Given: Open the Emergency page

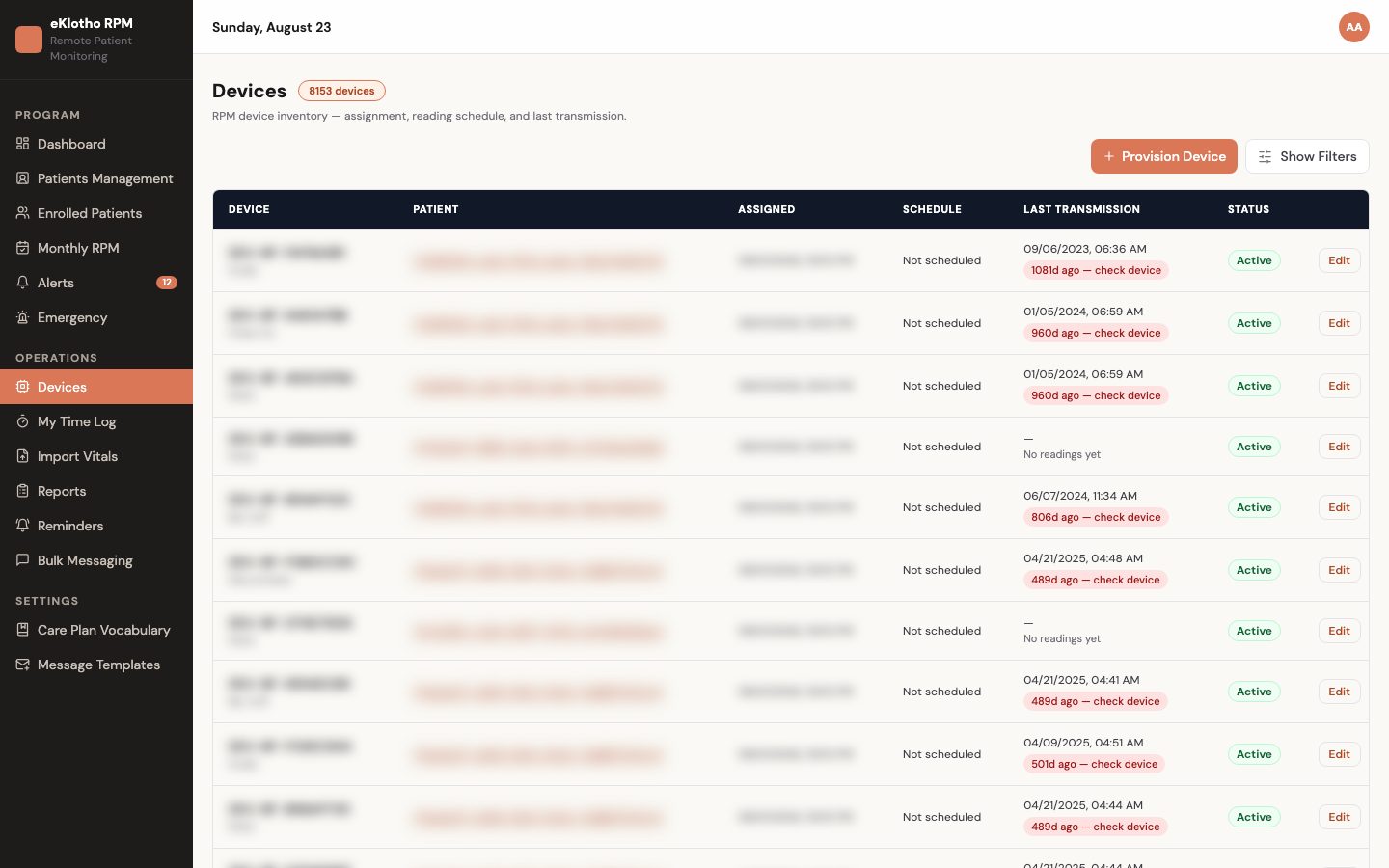Looking at the screenshot, I should 96,317.
